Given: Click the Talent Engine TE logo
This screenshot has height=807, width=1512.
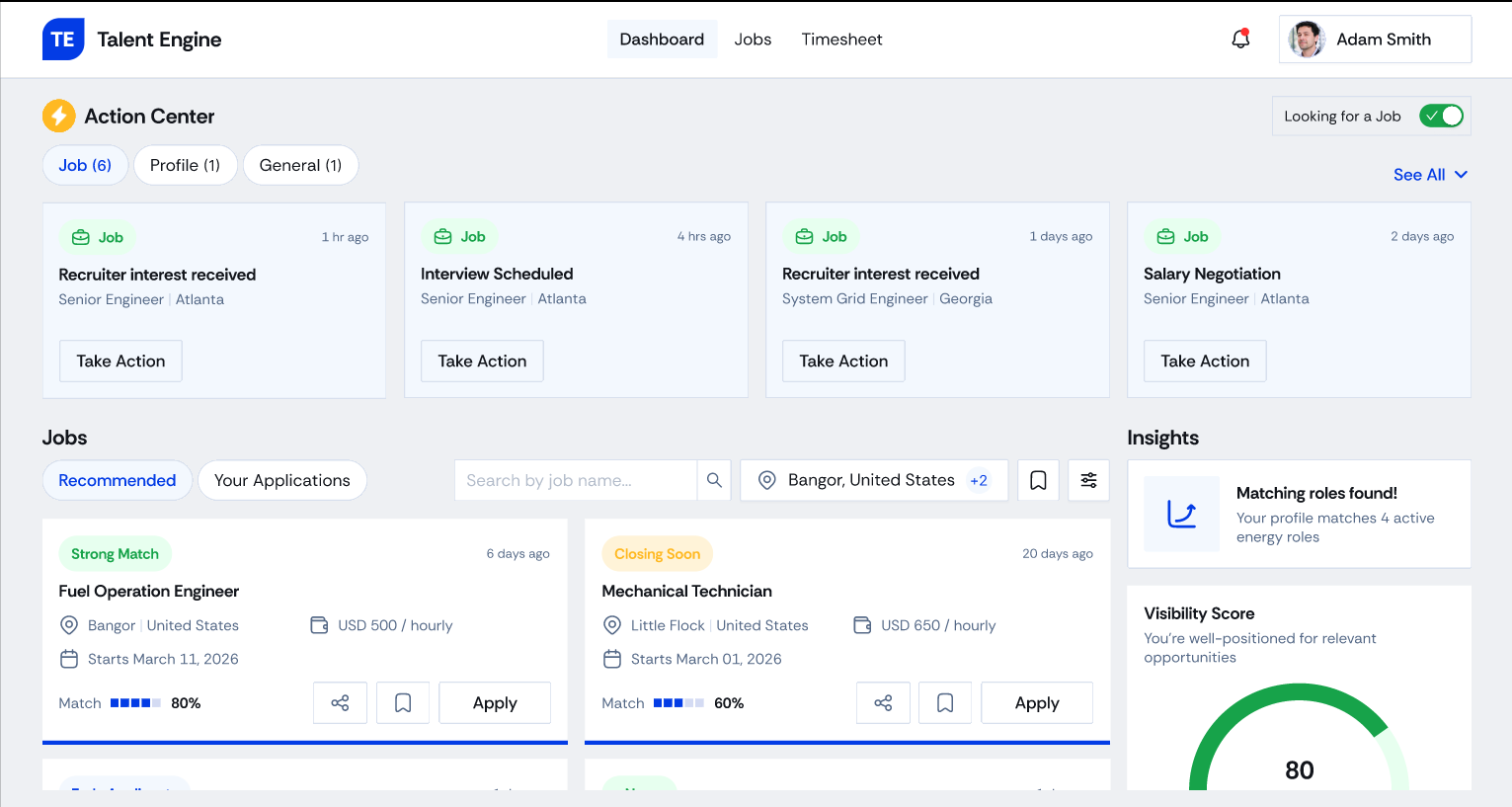Looking at the screenshot, I should tap(63, 40).
